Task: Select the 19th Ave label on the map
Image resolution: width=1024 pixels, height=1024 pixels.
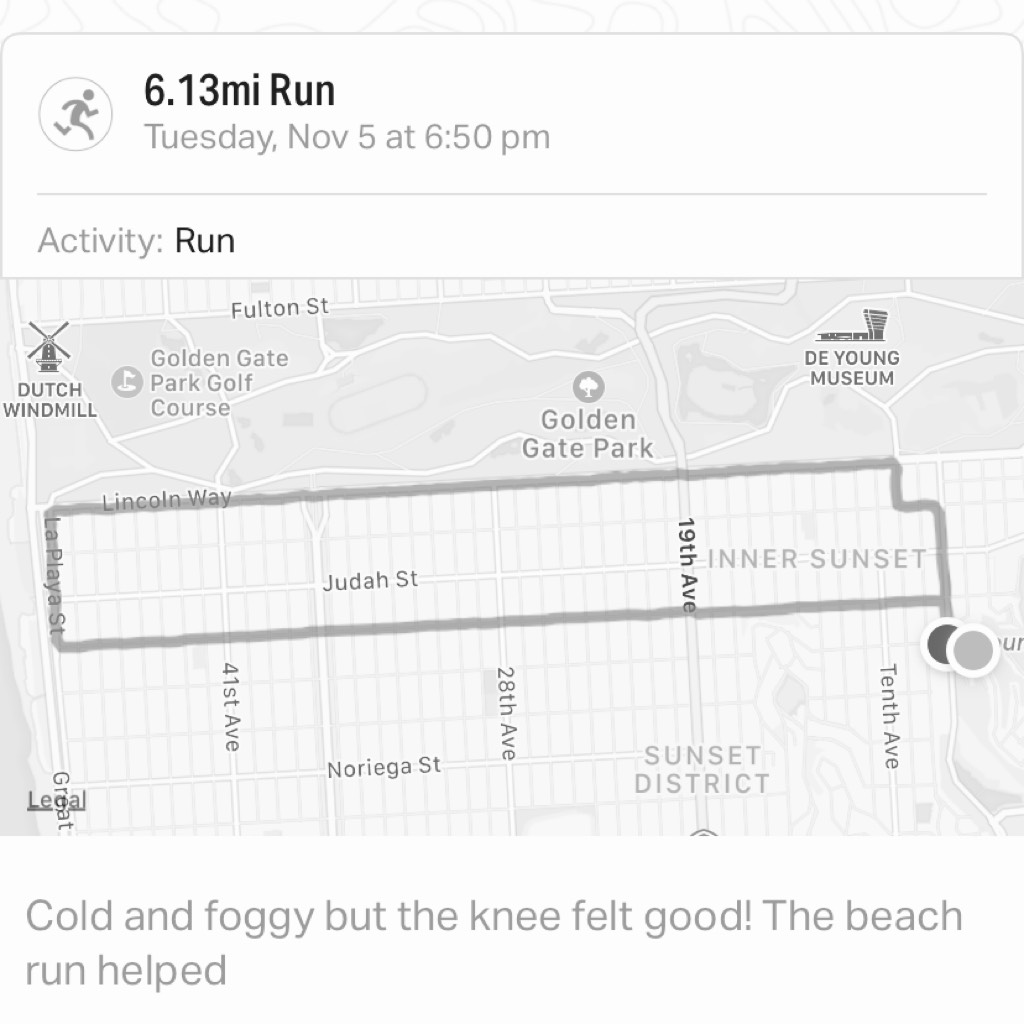Action: (x=686, y=566)
